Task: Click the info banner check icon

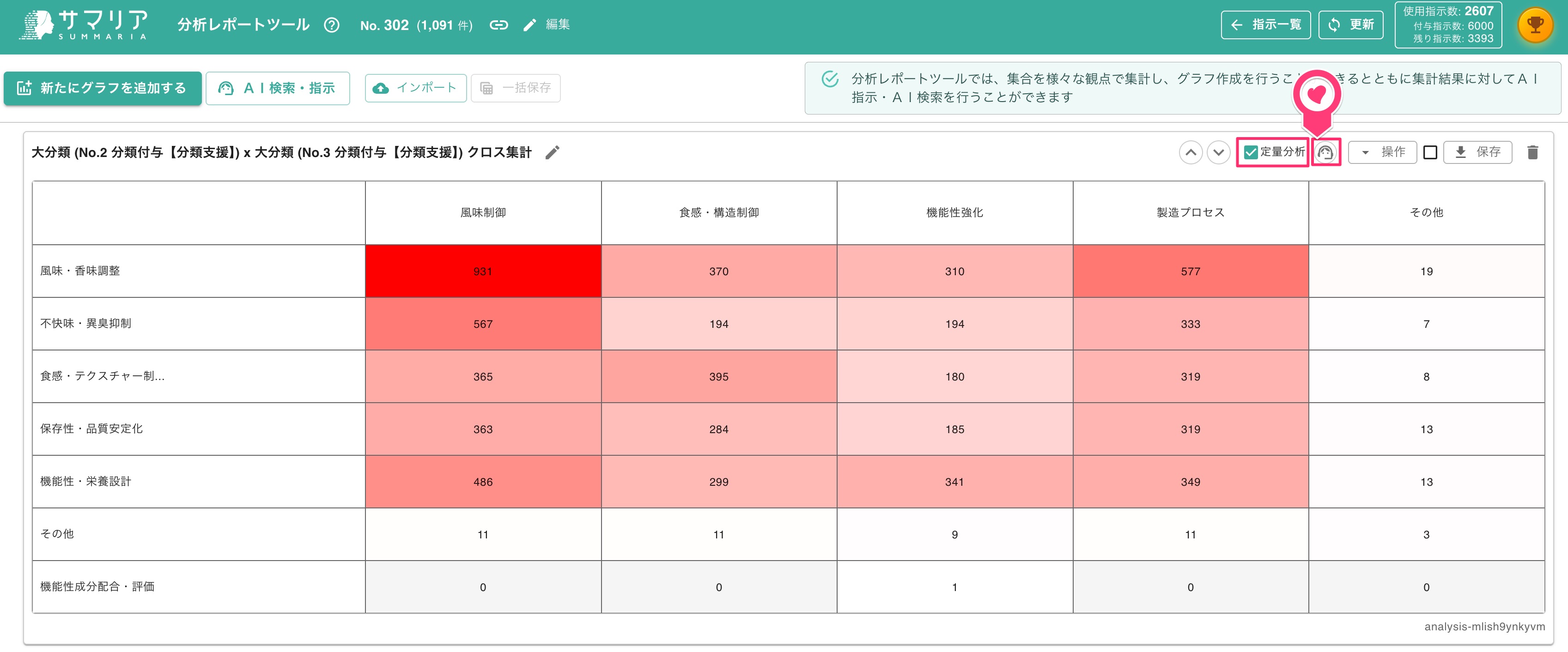Action: tap(830, 80)
